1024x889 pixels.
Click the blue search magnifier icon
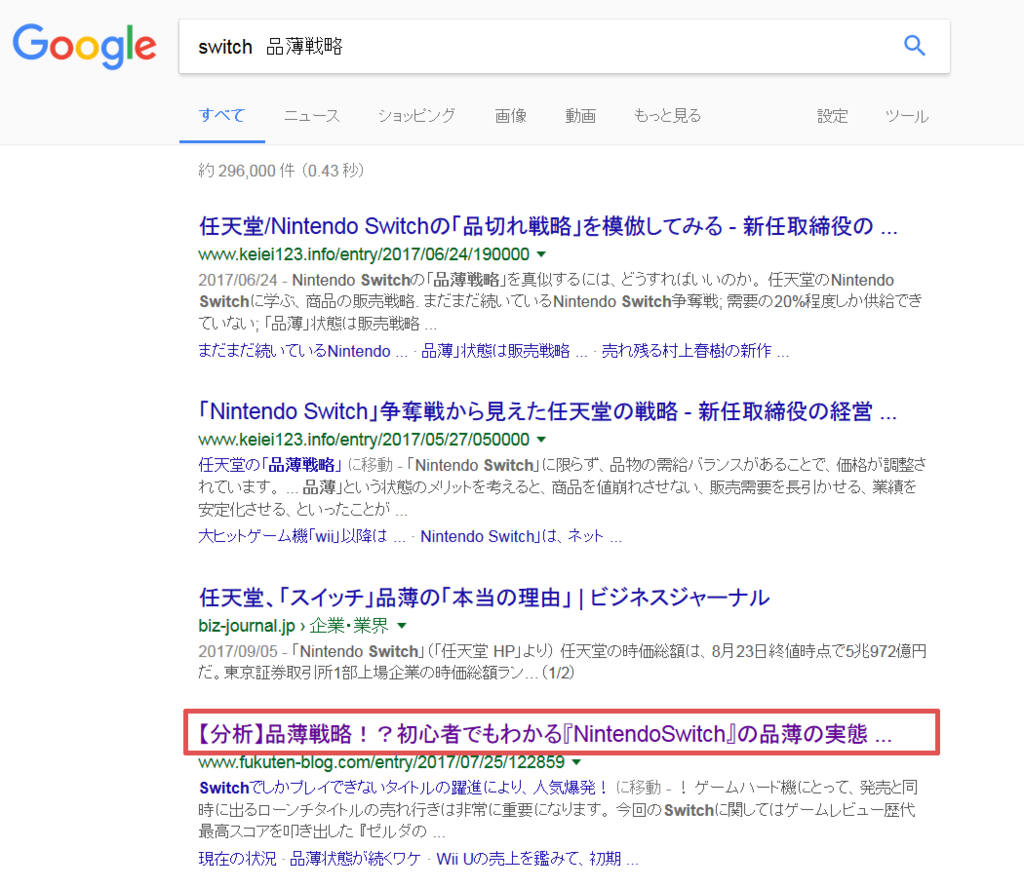click(x=914, y=45)
